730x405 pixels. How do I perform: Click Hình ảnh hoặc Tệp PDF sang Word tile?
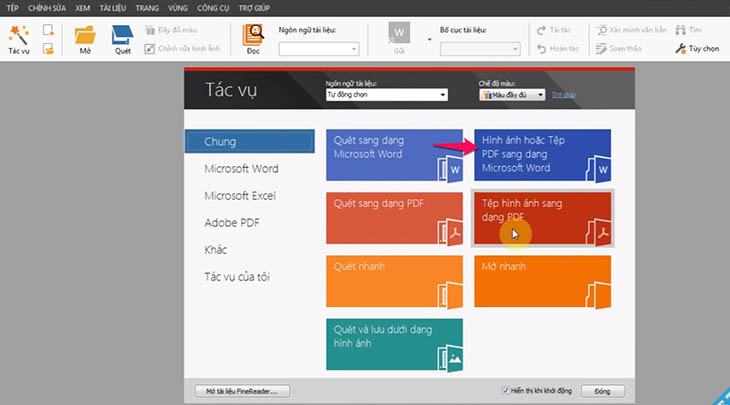542,155
